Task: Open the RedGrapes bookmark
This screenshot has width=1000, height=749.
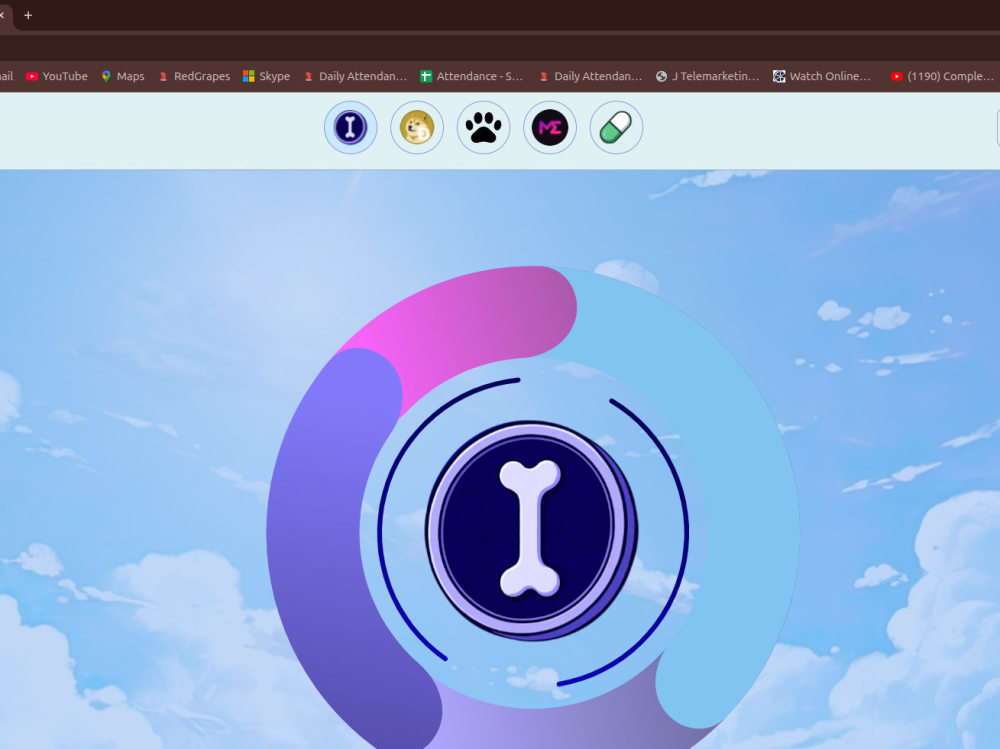Action: pyautogui.click(x=195, y=76)
